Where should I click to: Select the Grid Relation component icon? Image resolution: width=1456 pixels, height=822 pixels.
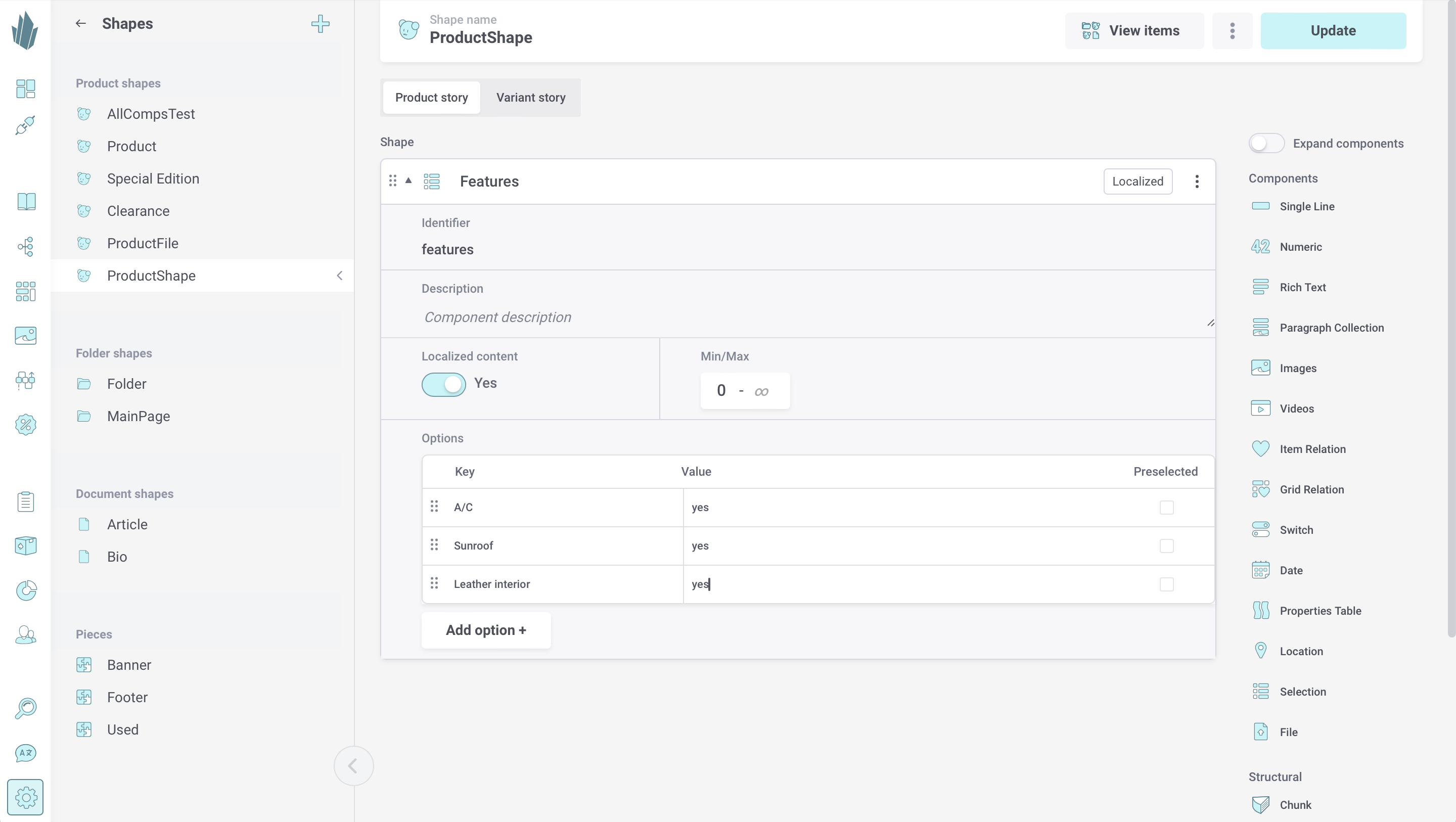click(1260, 489)
